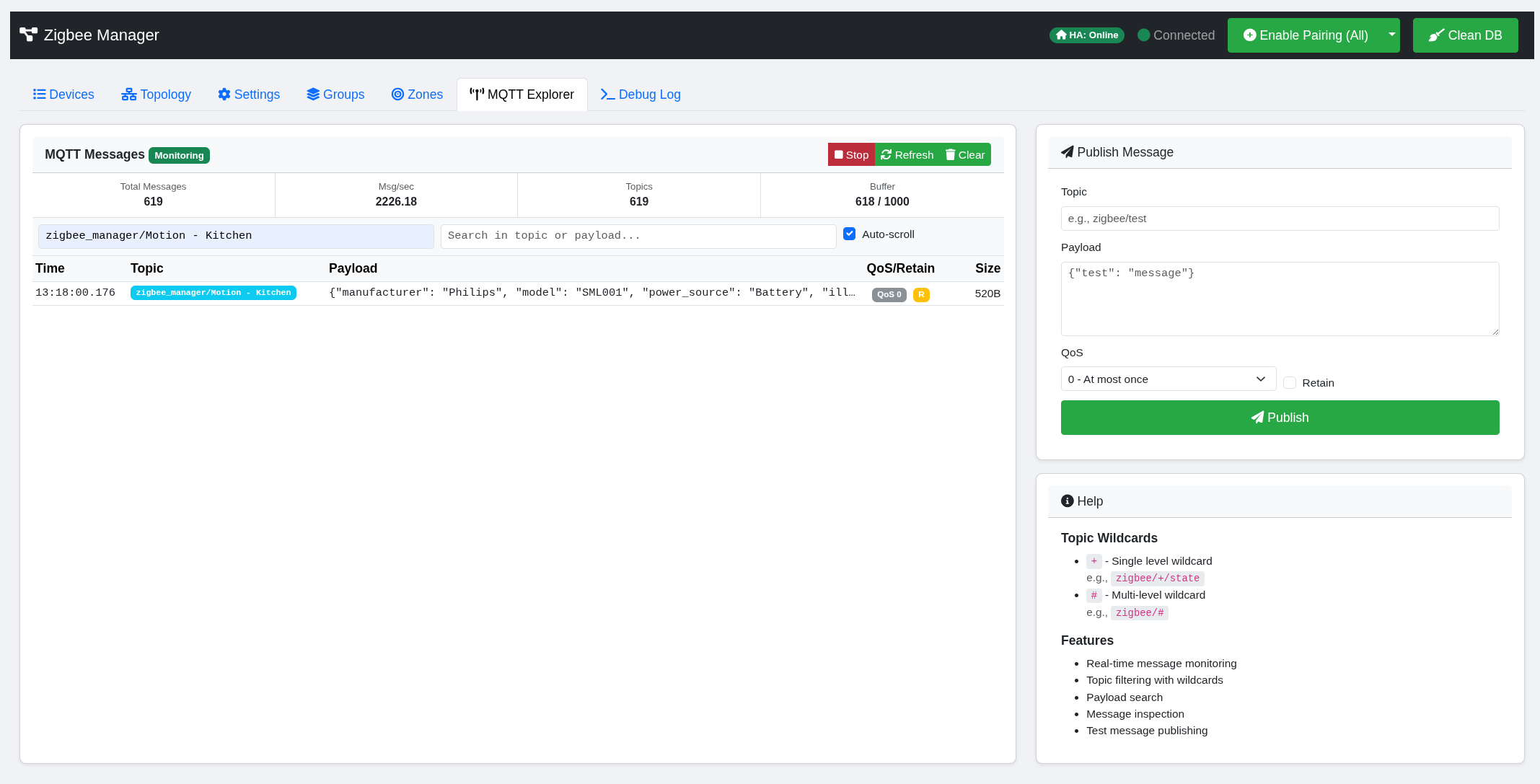
Task: Click the paper plane icon in Publish Message header
Action: (x=1068, y=152)
